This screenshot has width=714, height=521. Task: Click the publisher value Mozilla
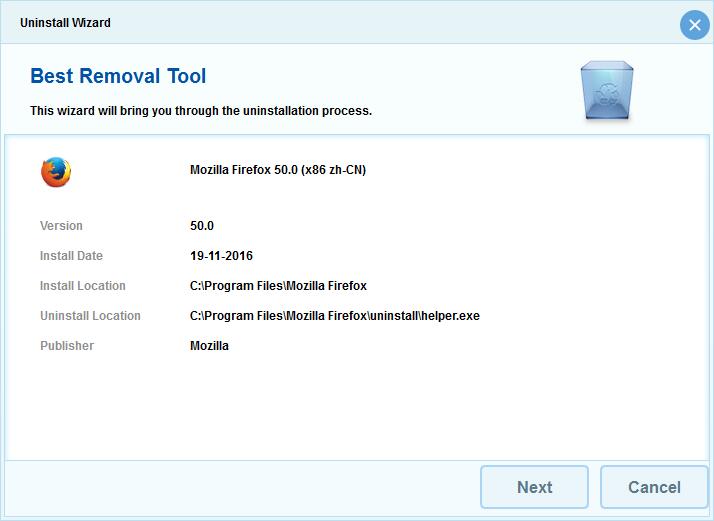click(209, 346)
